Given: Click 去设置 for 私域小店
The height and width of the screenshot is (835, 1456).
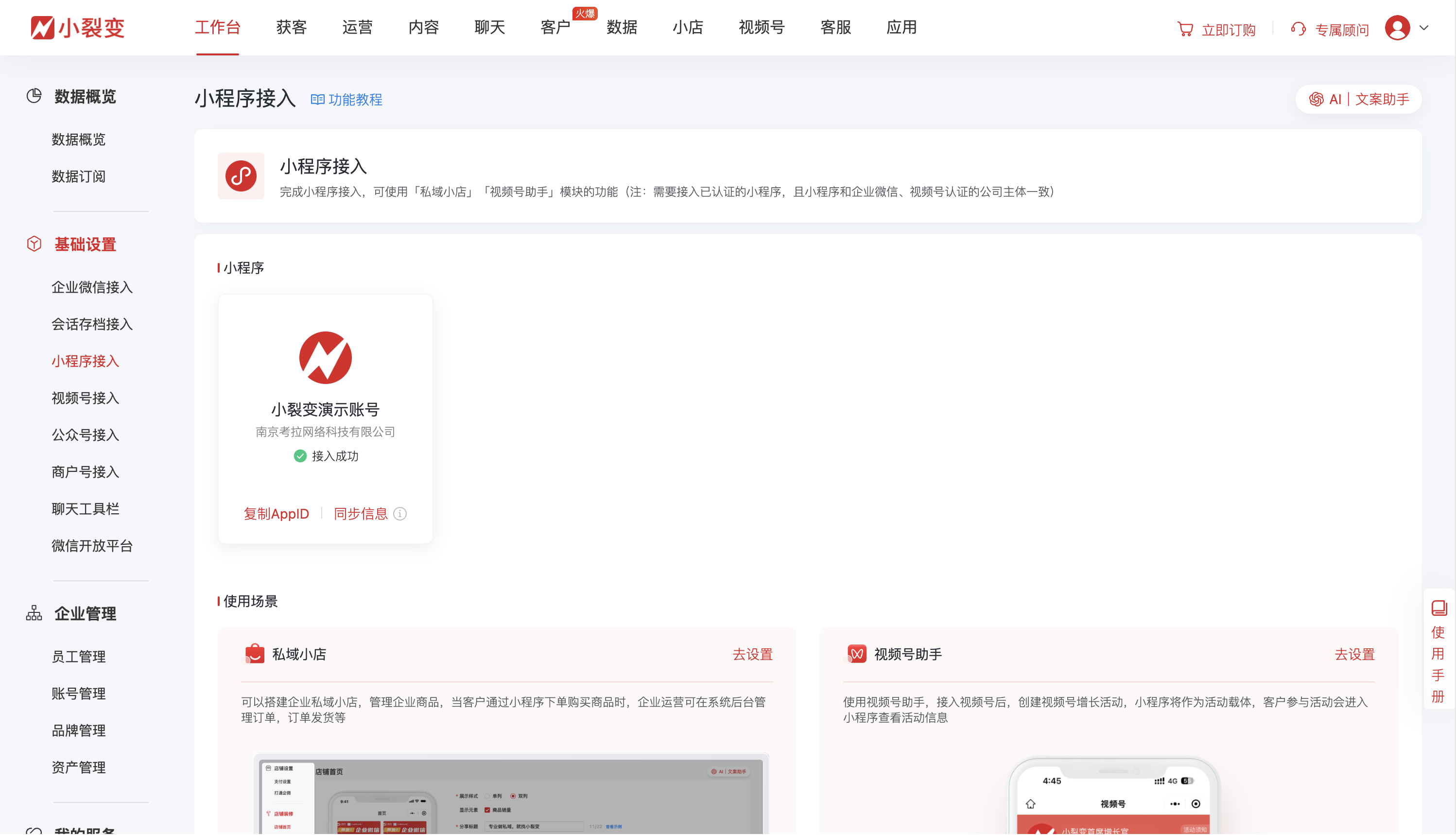Looking at the screenshot, I should click(x=752, y=654).
